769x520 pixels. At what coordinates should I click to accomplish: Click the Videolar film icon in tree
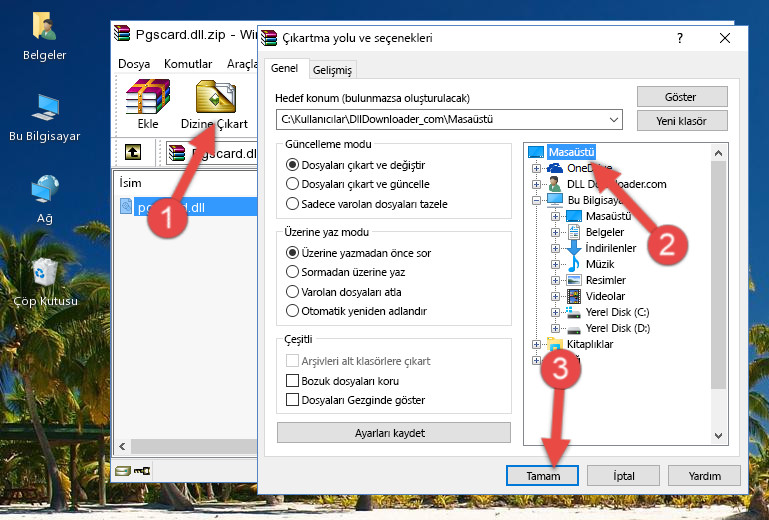pyautogui.click(x=574, y=296)
